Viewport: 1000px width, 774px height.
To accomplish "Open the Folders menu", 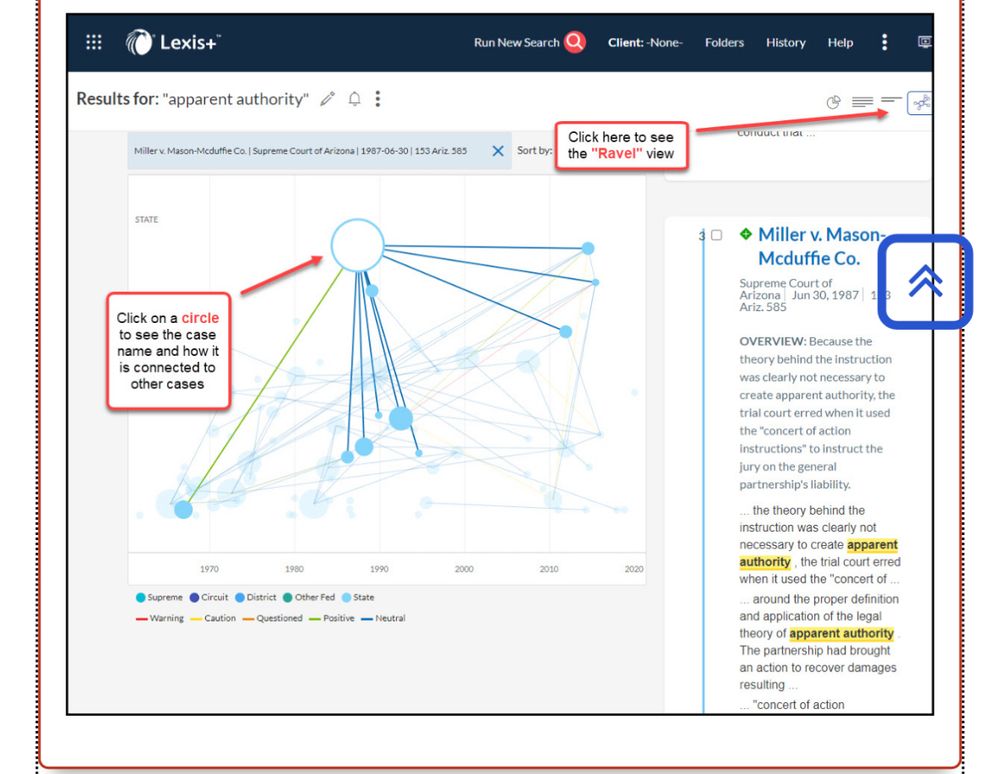I will [724, 43].
